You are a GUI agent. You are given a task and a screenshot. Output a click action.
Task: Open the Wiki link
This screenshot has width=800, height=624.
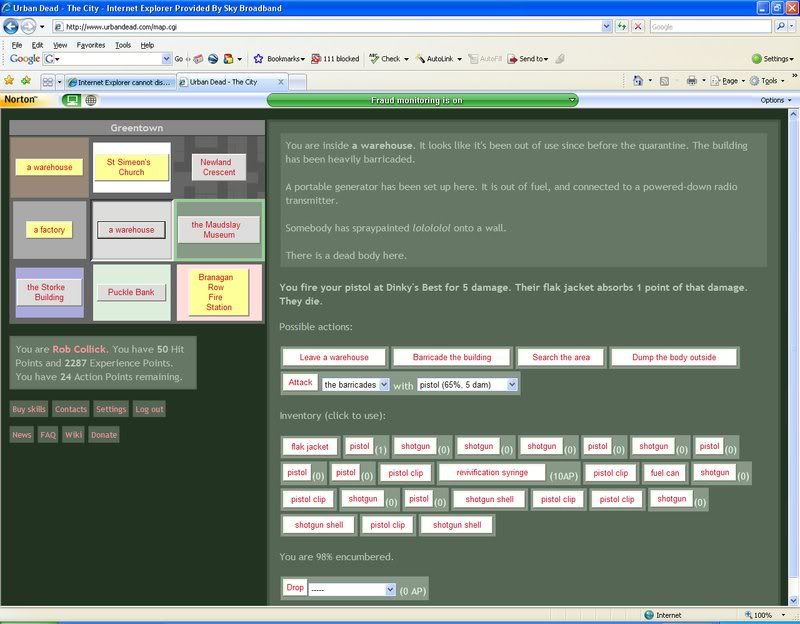tap(73, 435)
